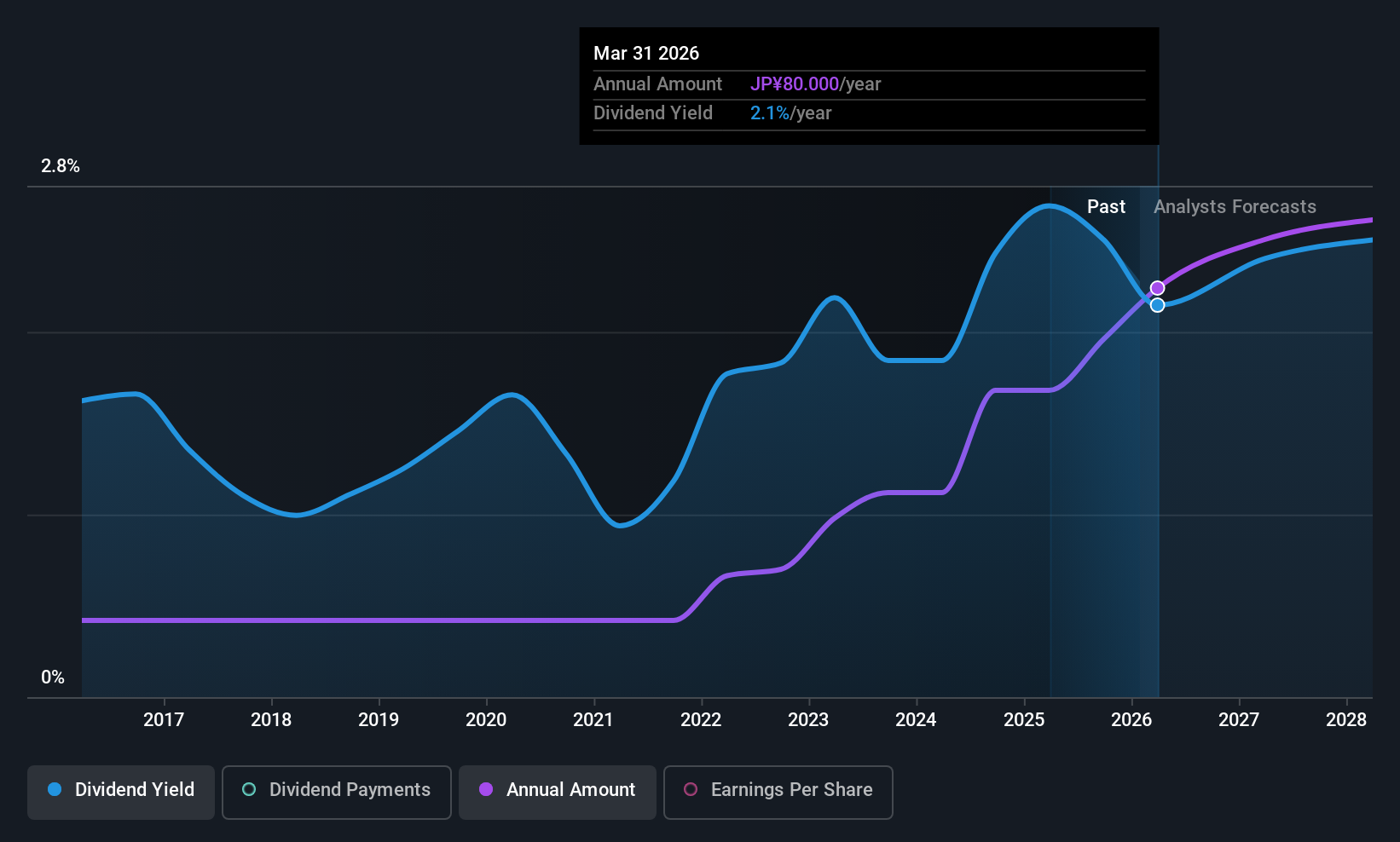Click the 2019 label on the x-axis

379,720
